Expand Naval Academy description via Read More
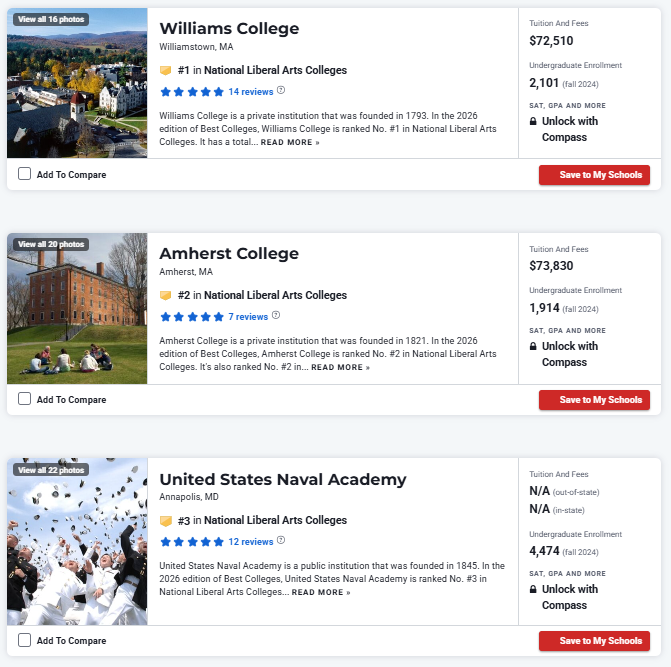Image resolution: width=671 pixels, height=667 pixels. point(320,593)
